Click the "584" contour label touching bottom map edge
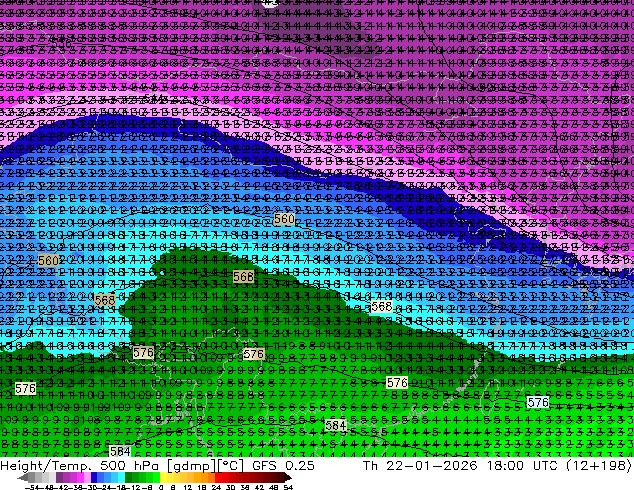634x490 pixels. pos(120,451)
